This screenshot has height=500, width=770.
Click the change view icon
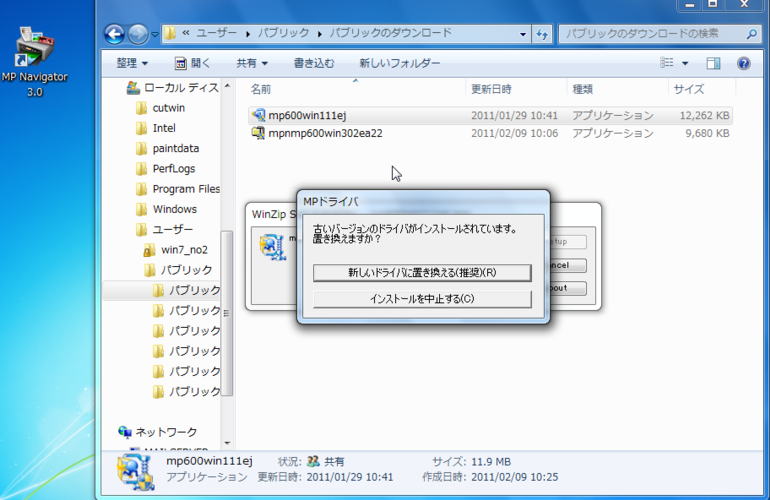pos(666,63)
